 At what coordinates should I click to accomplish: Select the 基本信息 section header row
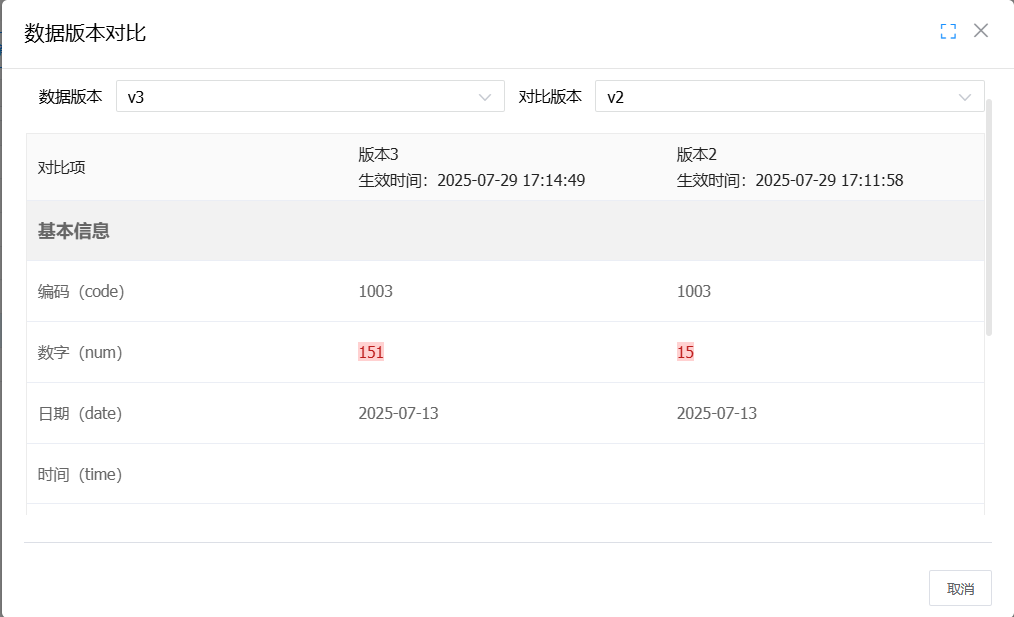click(x=74, y=231)
